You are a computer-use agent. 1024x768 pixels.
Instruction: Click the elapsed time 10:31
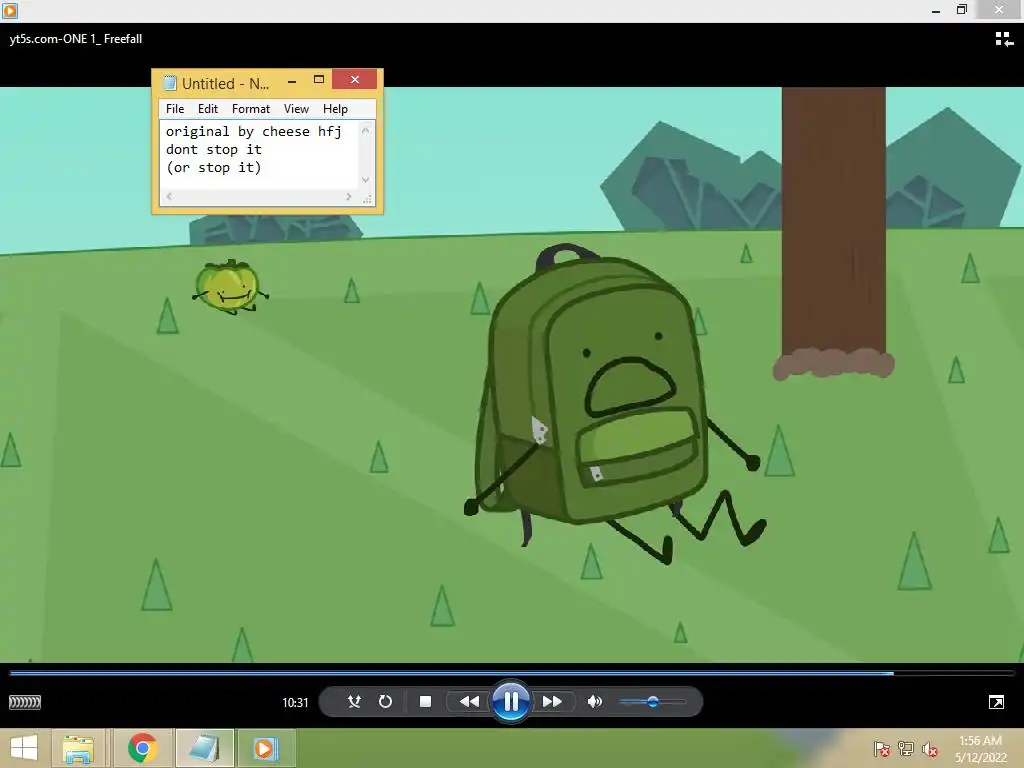[x=295, y=702]
